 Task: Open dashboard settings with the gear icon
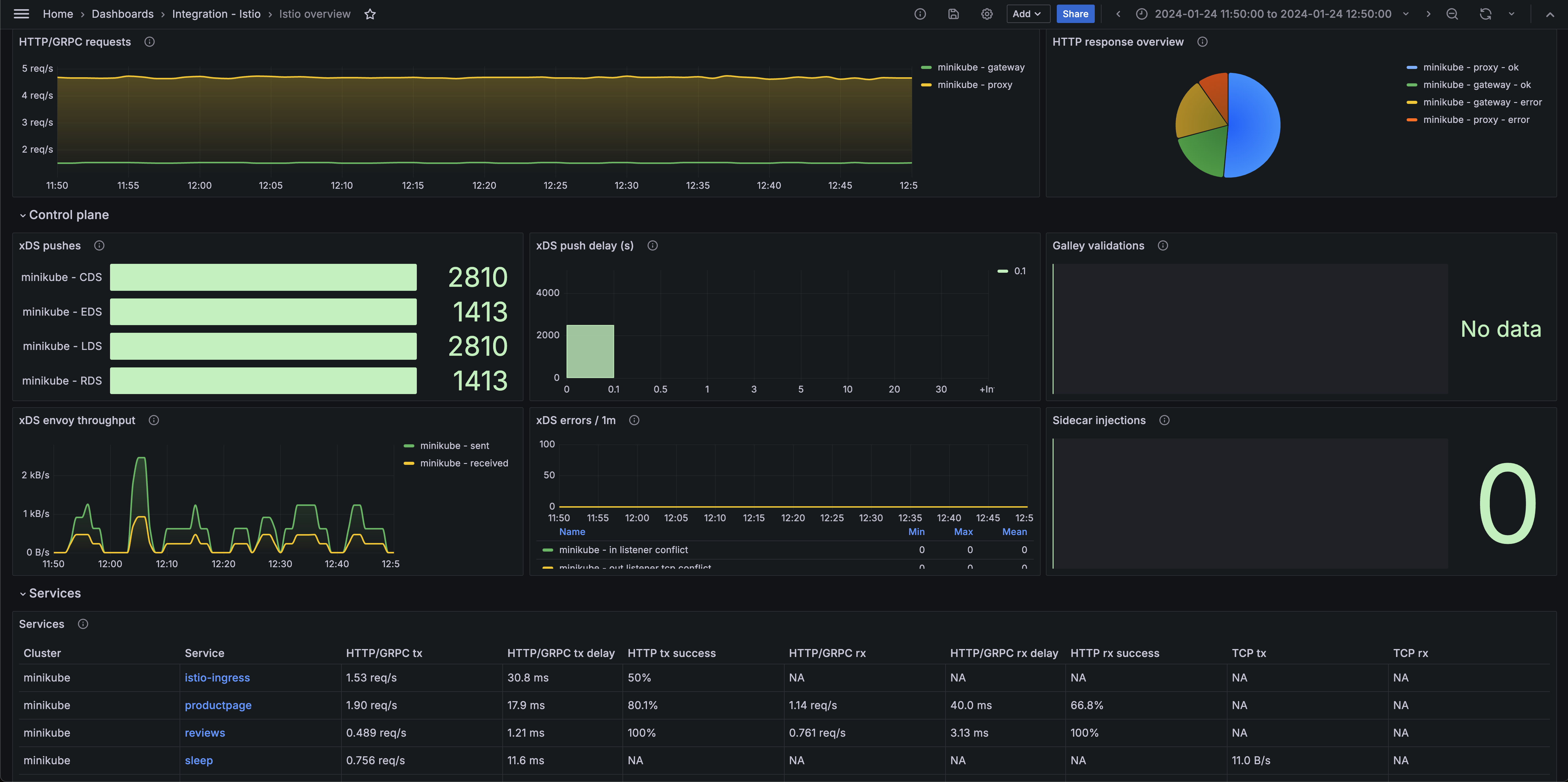tap(986, 13)
